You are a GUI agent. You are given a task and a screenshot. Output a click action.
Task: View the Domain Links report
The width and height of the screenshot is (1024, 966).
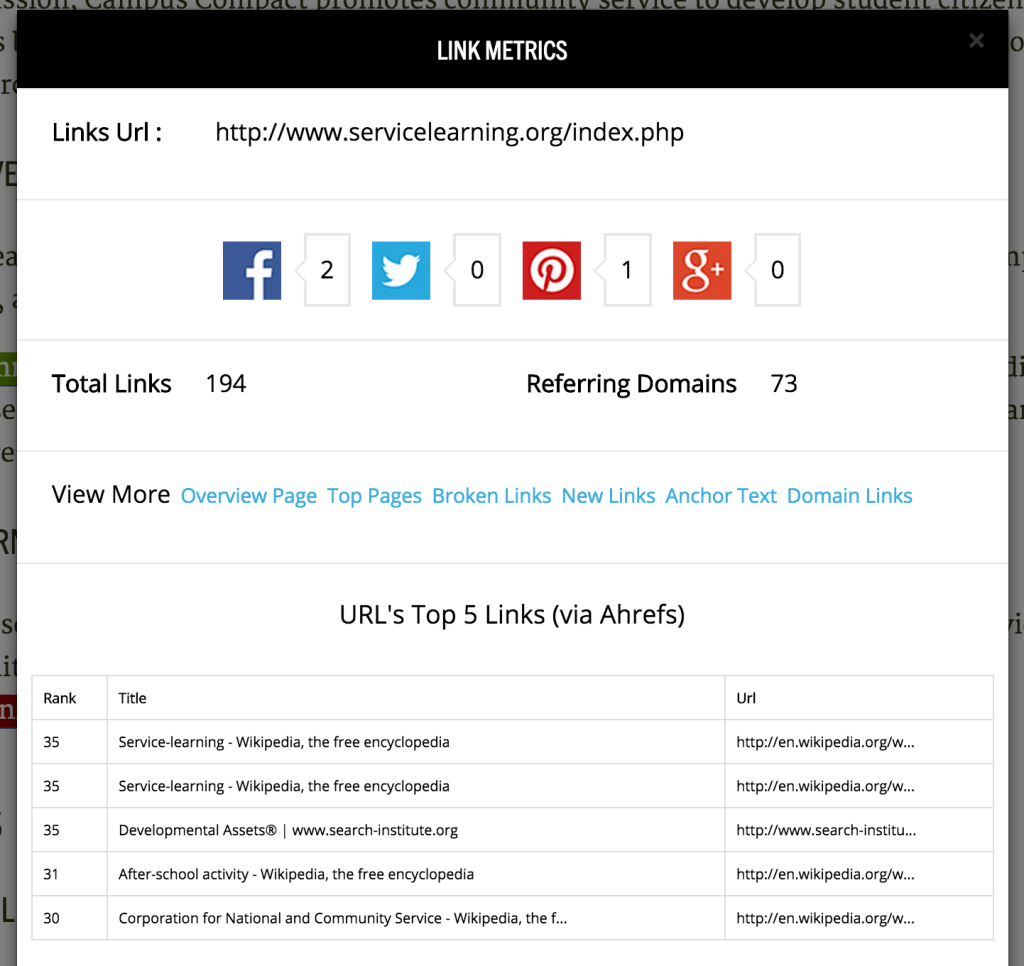coord(849,495)
